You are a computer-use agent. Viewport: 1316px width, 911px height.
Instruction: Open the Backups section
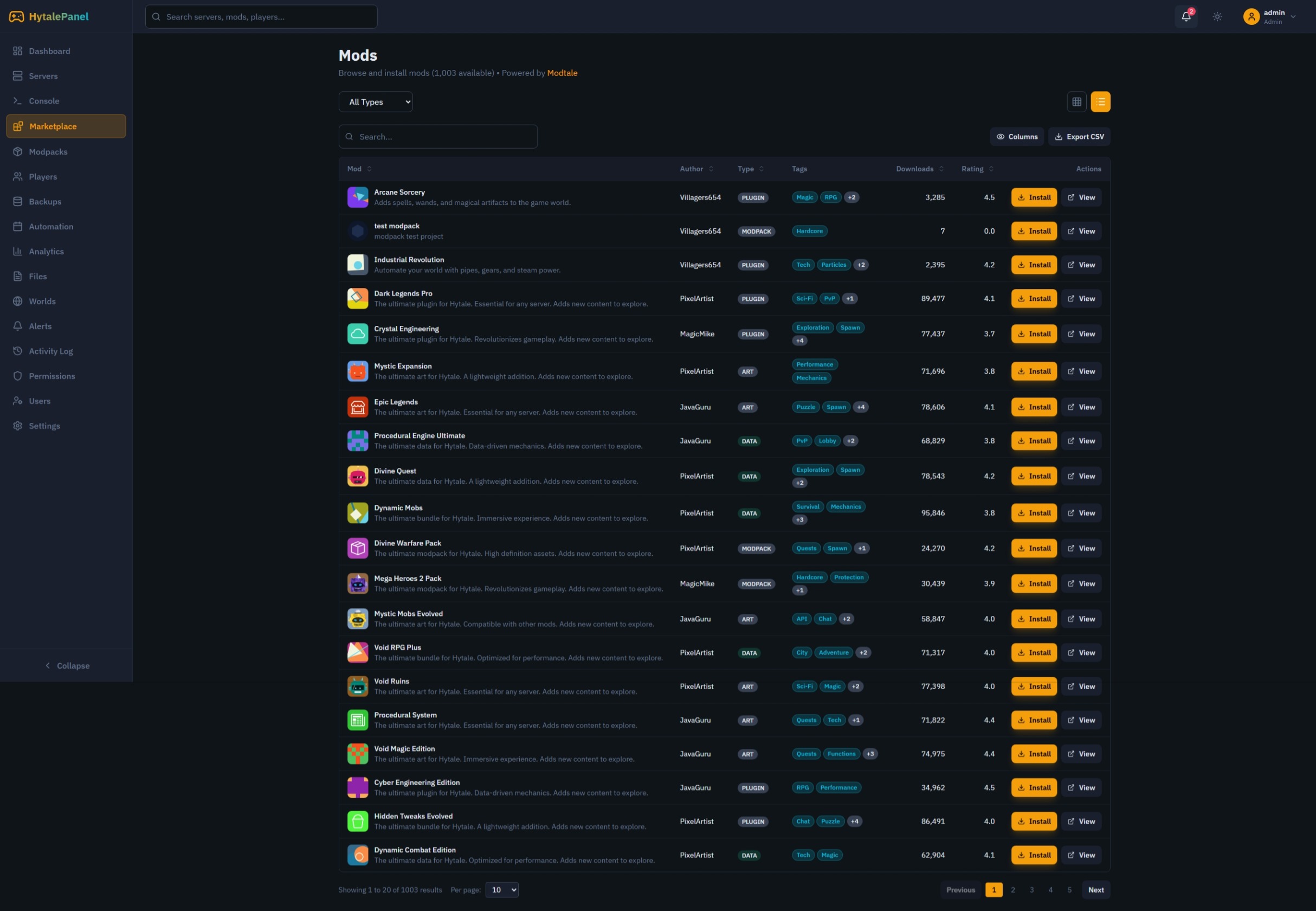(x=44, y=201)
